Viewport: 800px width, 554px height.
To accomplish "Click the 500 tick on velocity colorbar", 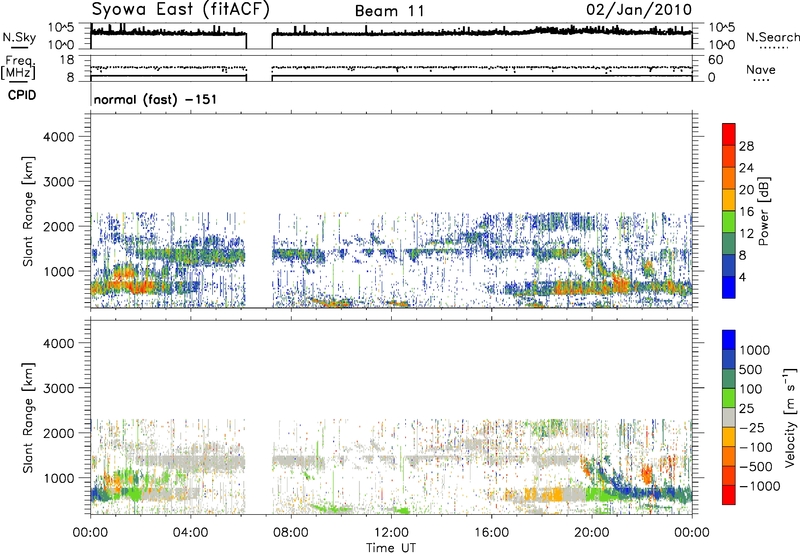I will pyautogui.click(x=751, y=369).
